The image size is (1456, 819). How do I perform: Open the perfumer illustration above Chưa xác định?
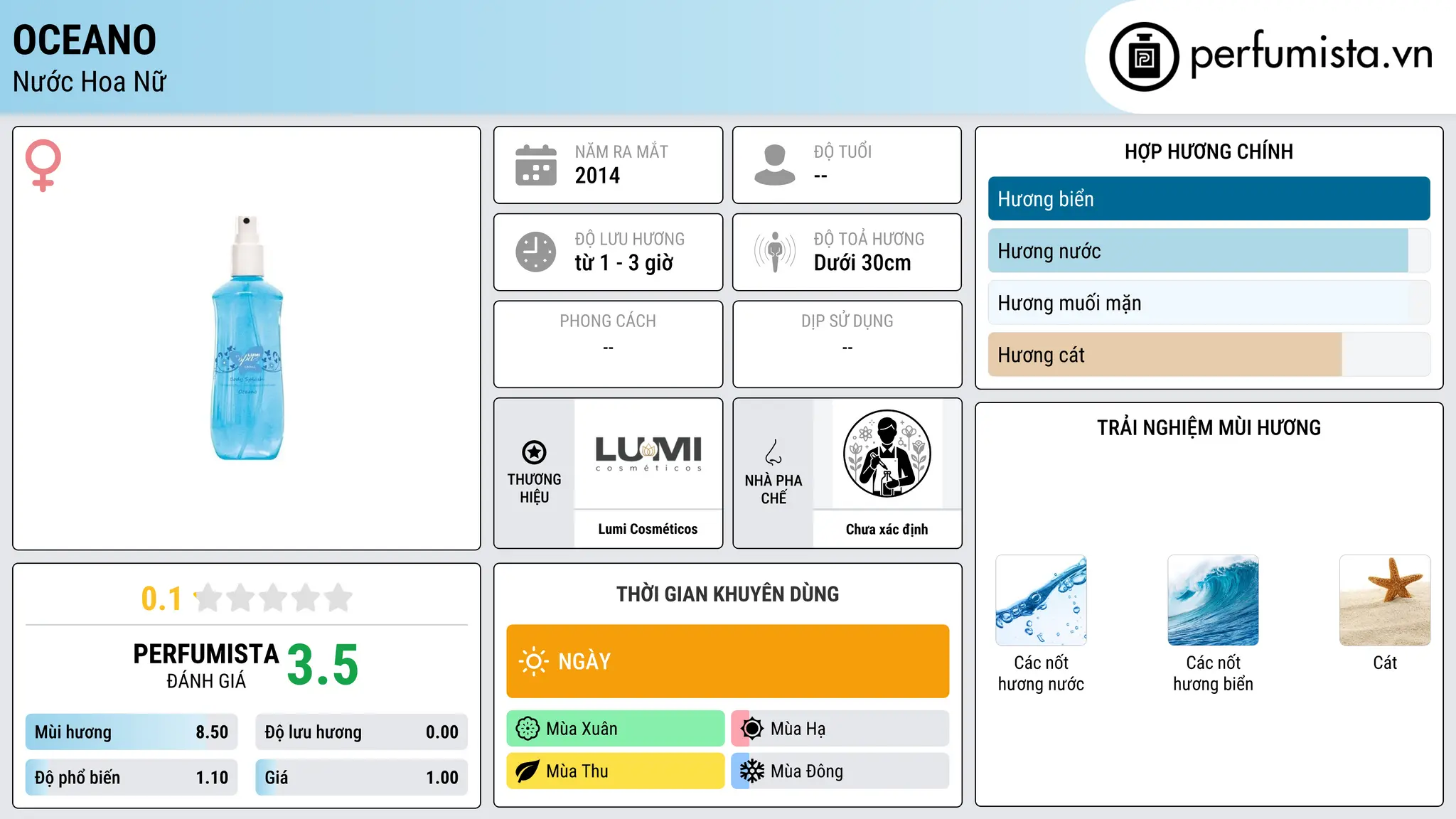pos(887,454)
